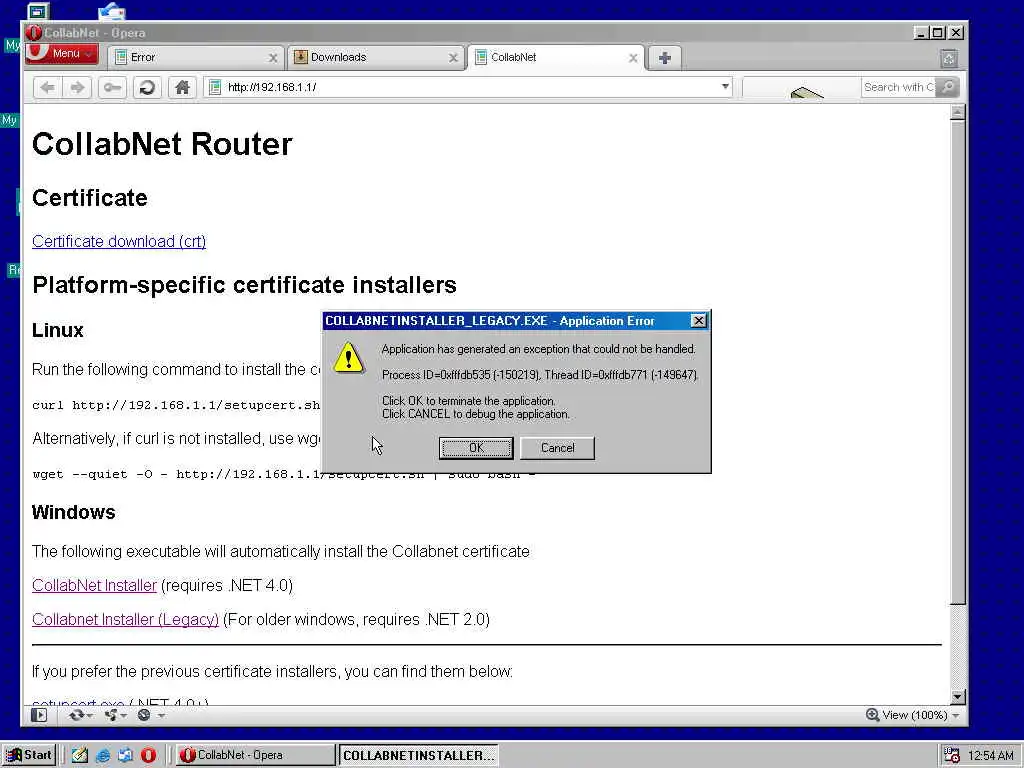Open a new tab with plus button
Viewport: 1024px width, 768px height.
(x=664, y=57)
